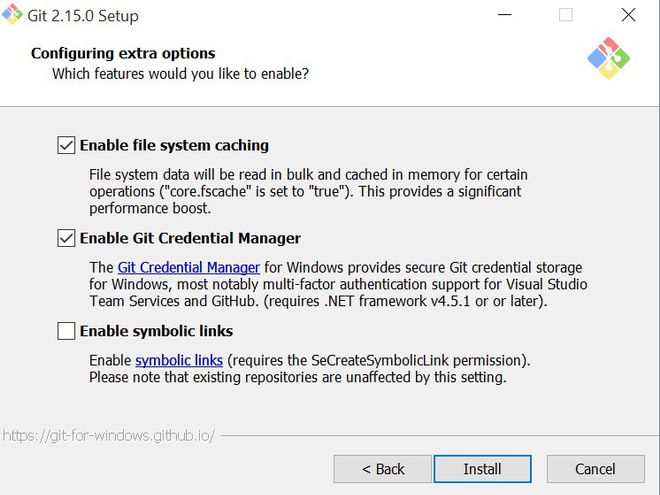Click the colorful Git logo in the header
This screenshot has height=495, width=660.
coord(609,60)
